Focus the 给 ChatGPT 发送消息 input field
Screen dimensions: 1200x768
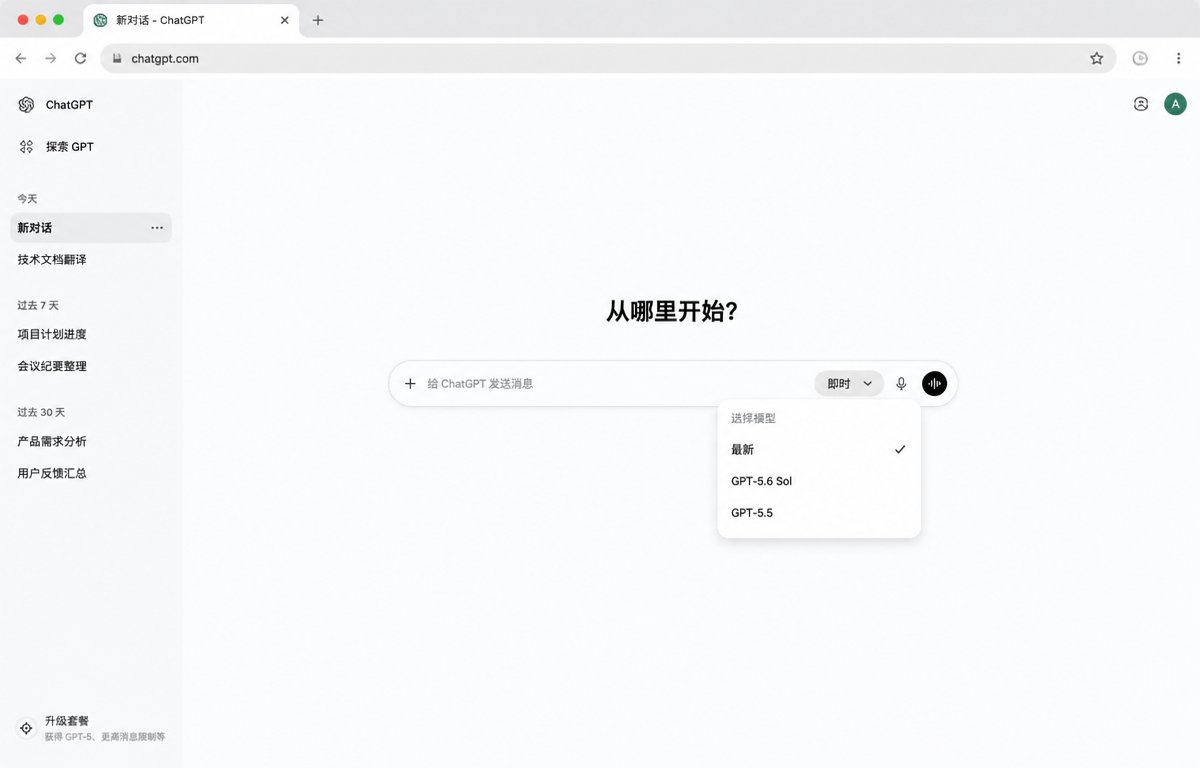pos(615,384)
